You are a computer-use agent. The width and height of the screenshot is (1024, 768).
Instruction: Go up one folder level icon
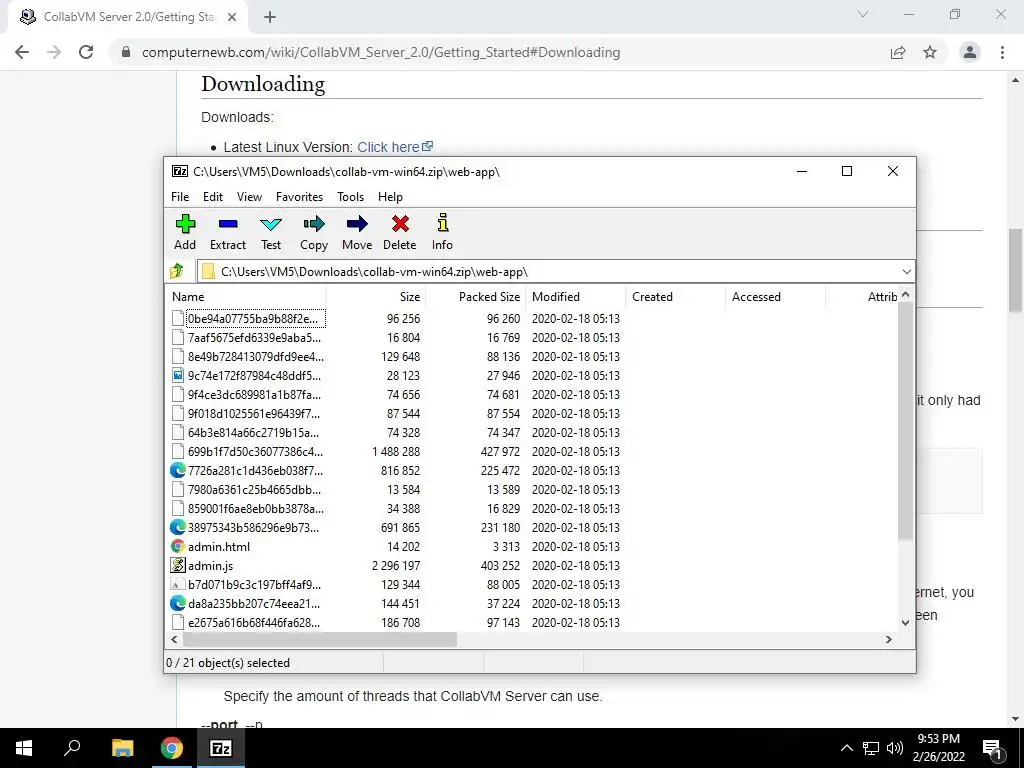point(177,271)
